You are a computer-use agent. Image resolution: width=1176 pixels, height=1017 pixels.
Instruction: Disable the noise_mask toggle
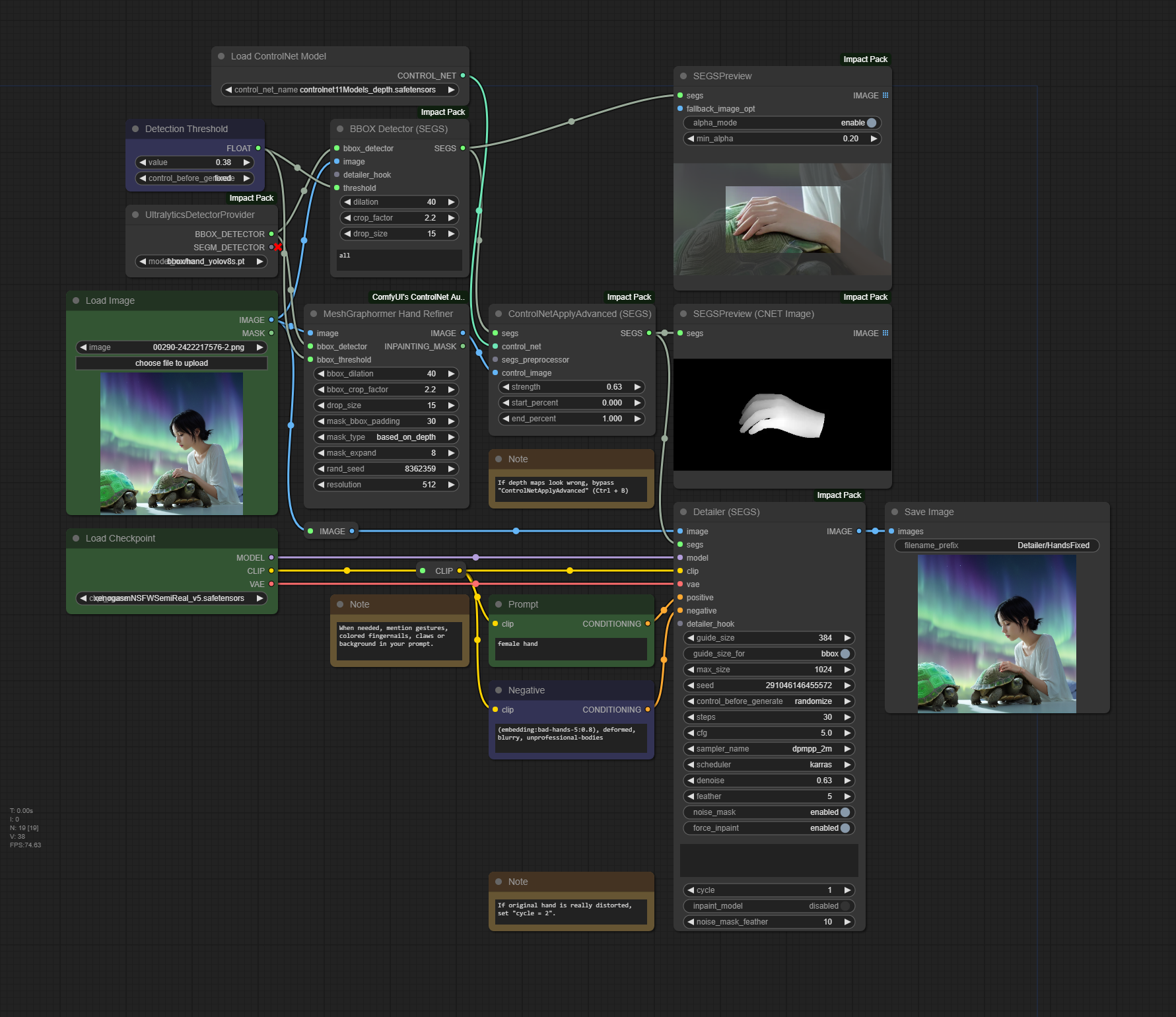pos(845,812)
